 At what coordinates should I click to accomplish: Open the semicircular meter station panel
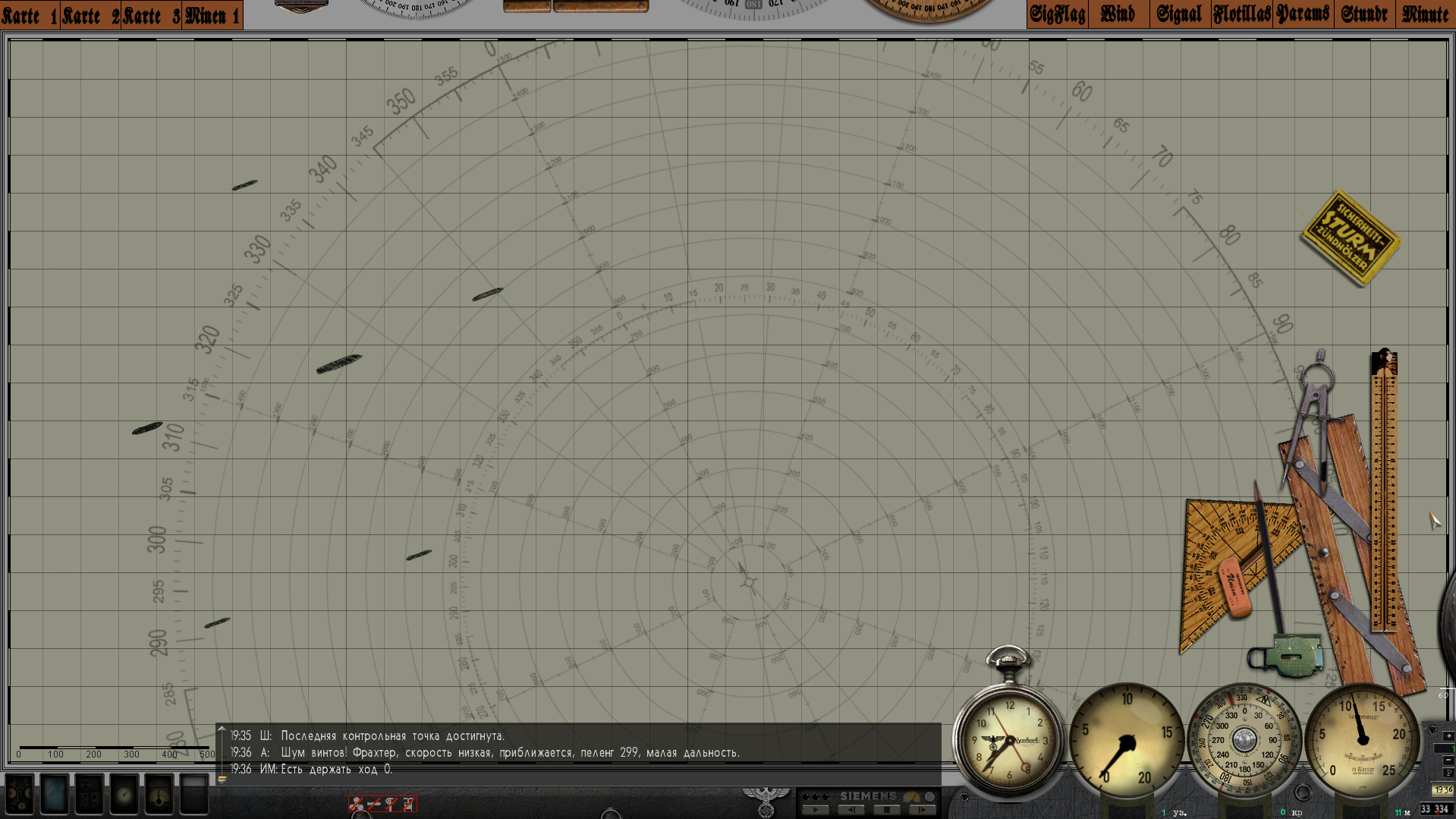(159, 794)
